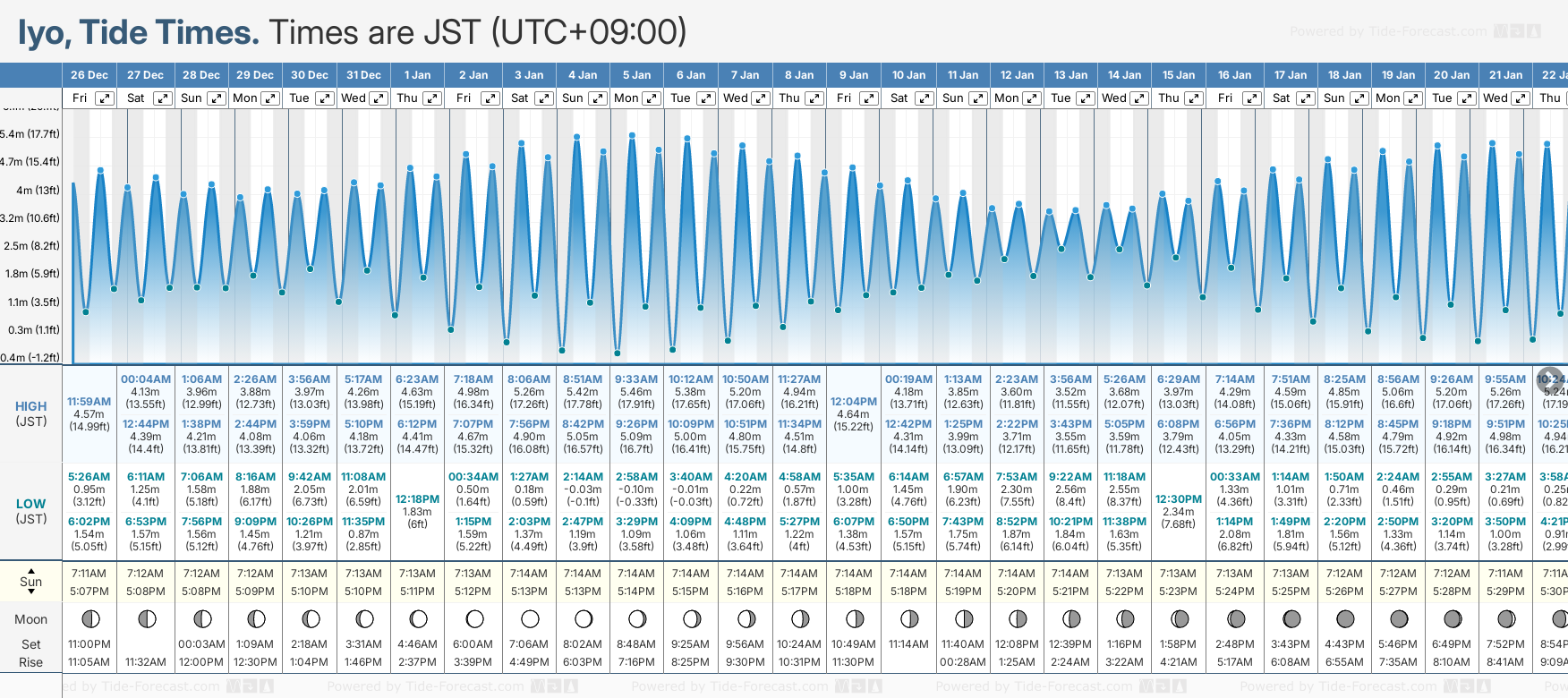Image resolution: width=1568 pixels, height=698 pixels.
Task: Expand the Sat 17 Jan column
Action: (x=1306, y=98)
